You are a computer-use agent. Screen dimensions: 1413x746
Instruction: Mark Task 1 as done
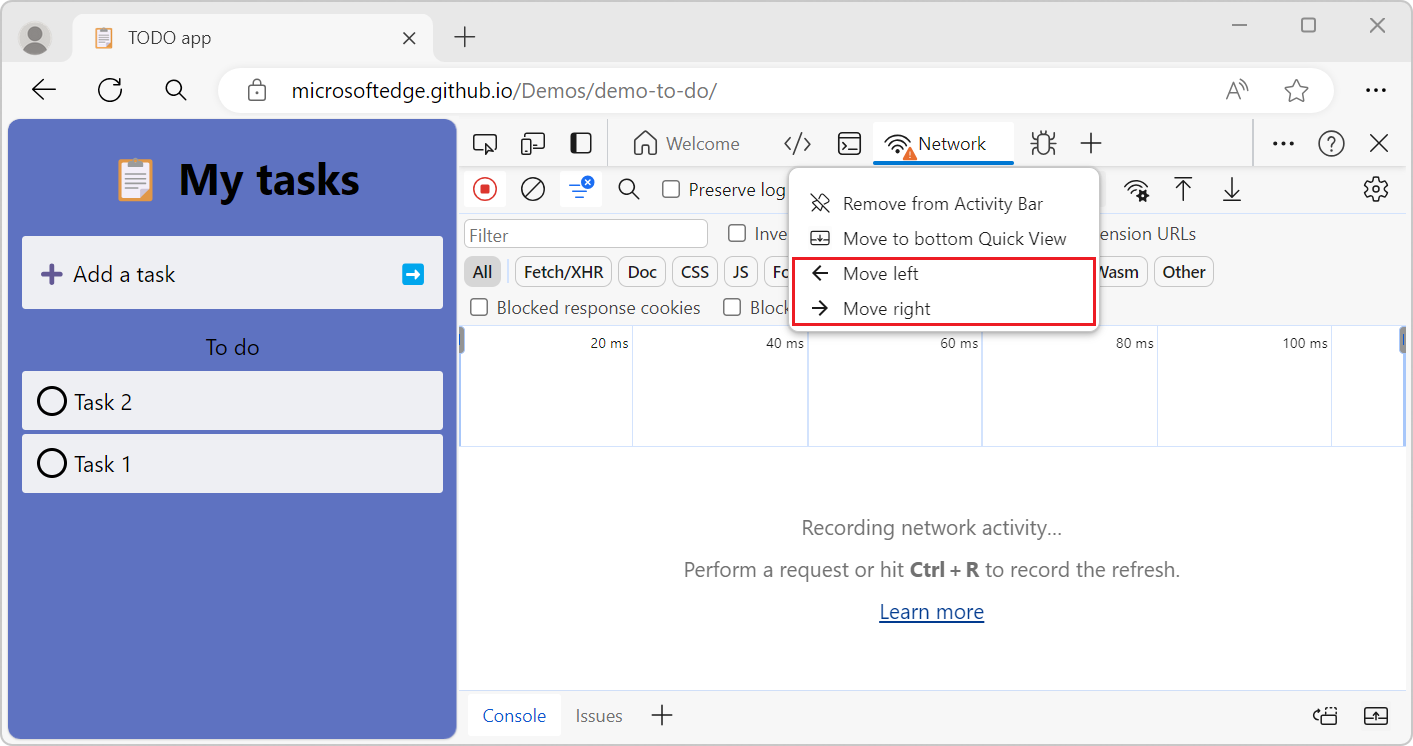pyautogui.click(x=52, y=463)
